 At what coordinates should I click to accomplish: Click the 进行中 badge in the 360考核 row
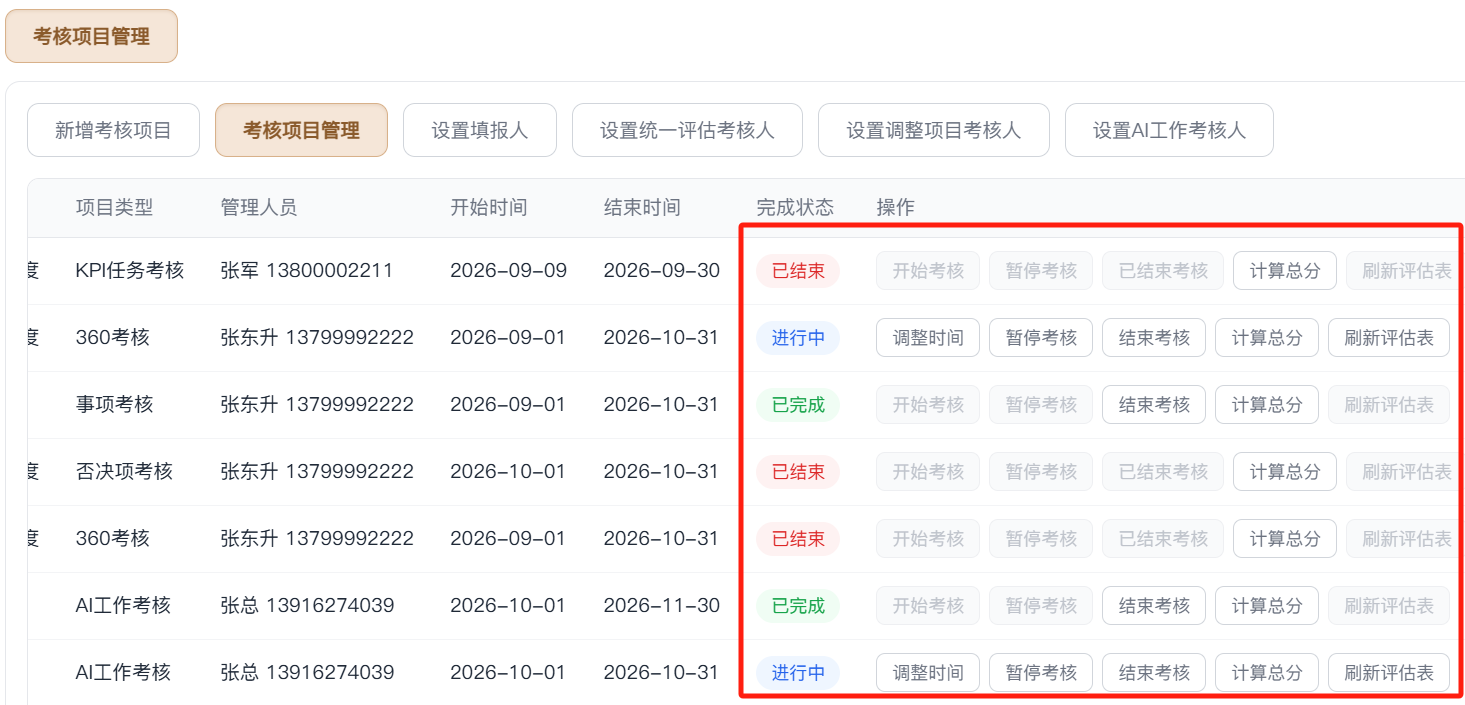[797, 337]
